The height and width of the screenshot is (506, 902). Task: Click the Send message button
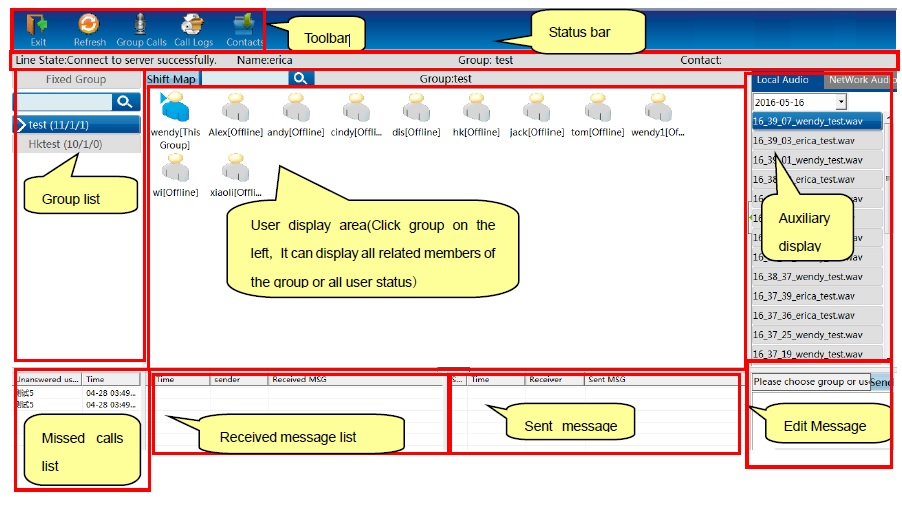(x=880, y=382)
